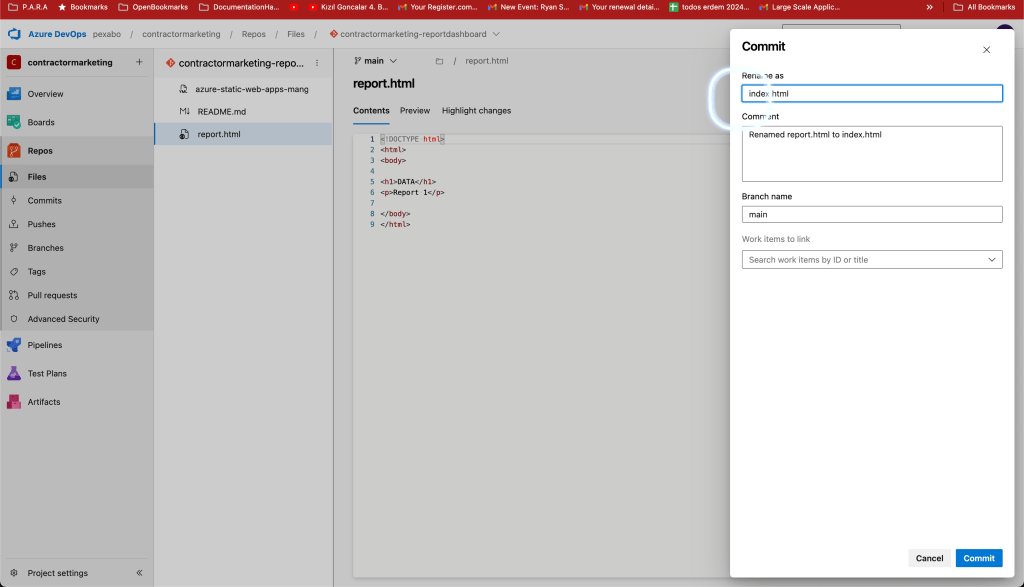This screenshot has width=1024, height=587.
Task: Click the Azure DevOps logo icon
Action: (14, 34)
